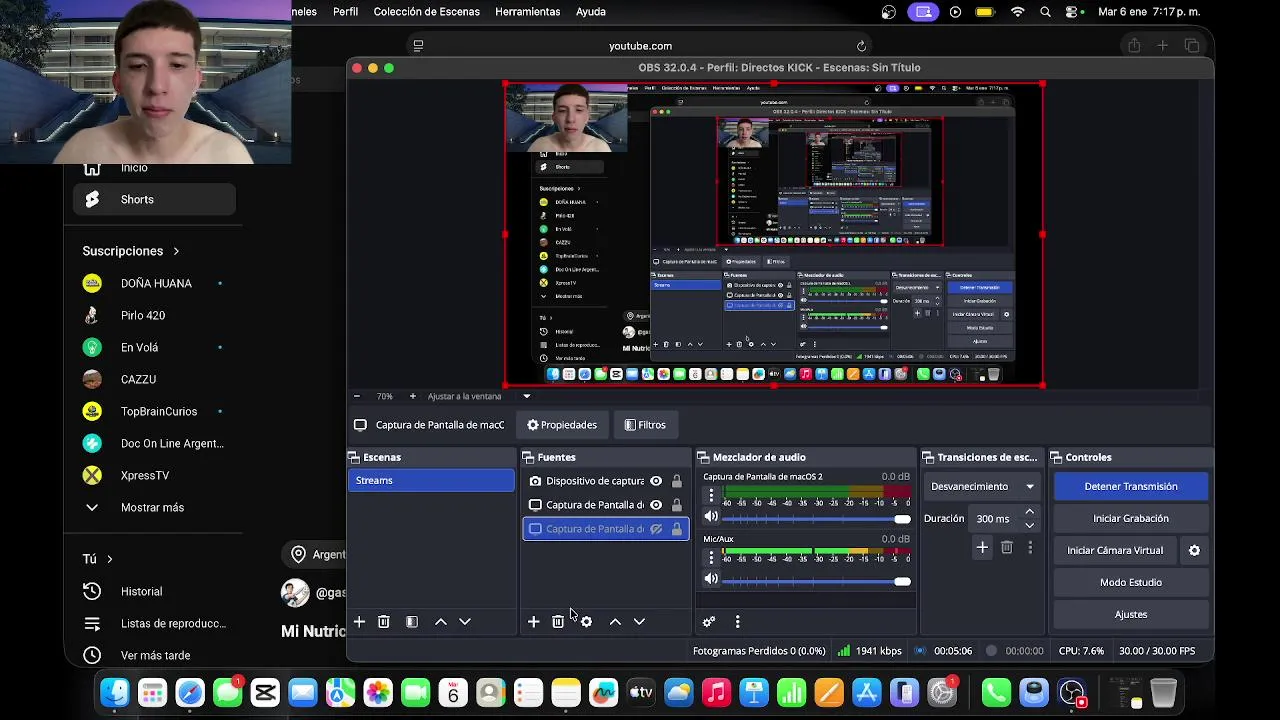The height and width of the screenshot is (720, 1280).
Task: Open CapCut from the Dock
Action: [x=265, y=692]
